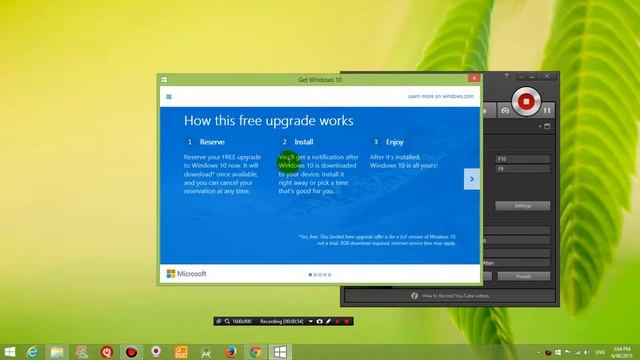Enable drawing with recording toolbar pencil icon
The width and height of the screenshot is (640, 360).
coord(328,322)
